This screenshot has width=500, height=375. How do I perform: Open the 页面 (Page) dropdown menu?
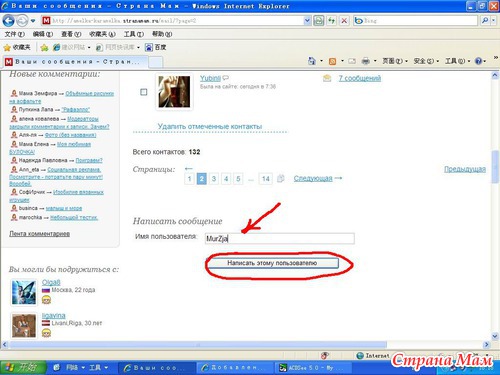395,61
